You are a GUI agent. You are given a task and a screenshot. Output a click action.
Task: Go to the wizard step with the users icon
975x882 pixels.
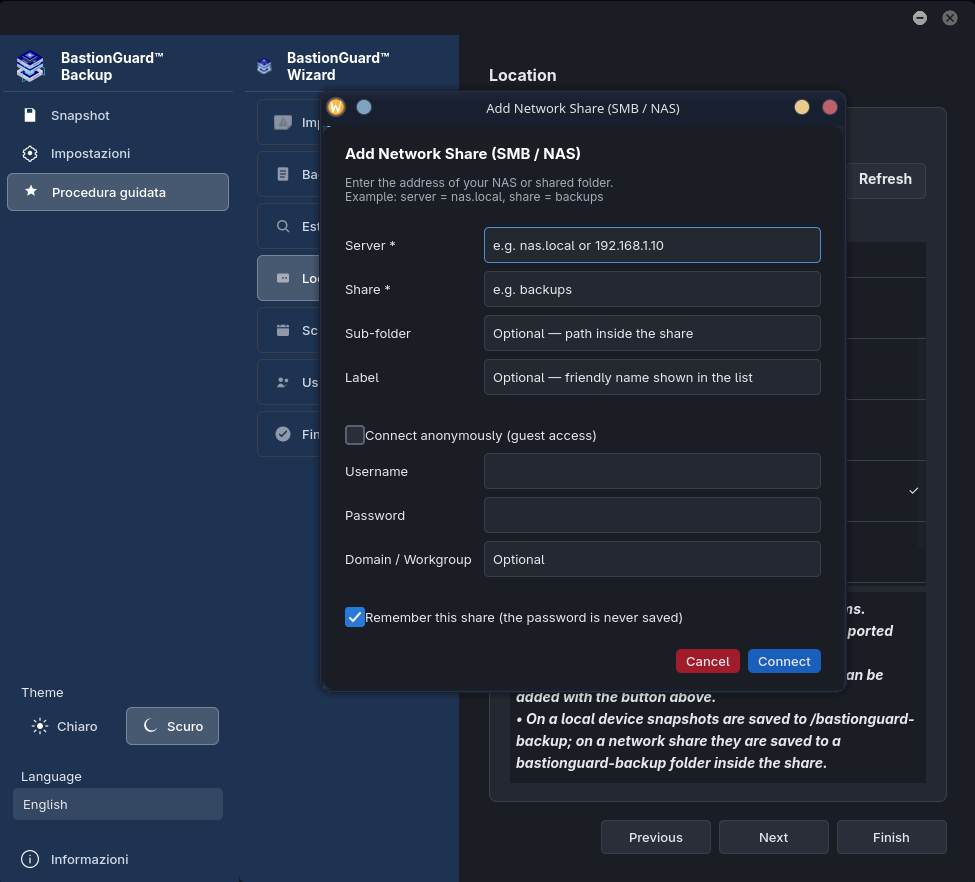click(x=283, y=383)
